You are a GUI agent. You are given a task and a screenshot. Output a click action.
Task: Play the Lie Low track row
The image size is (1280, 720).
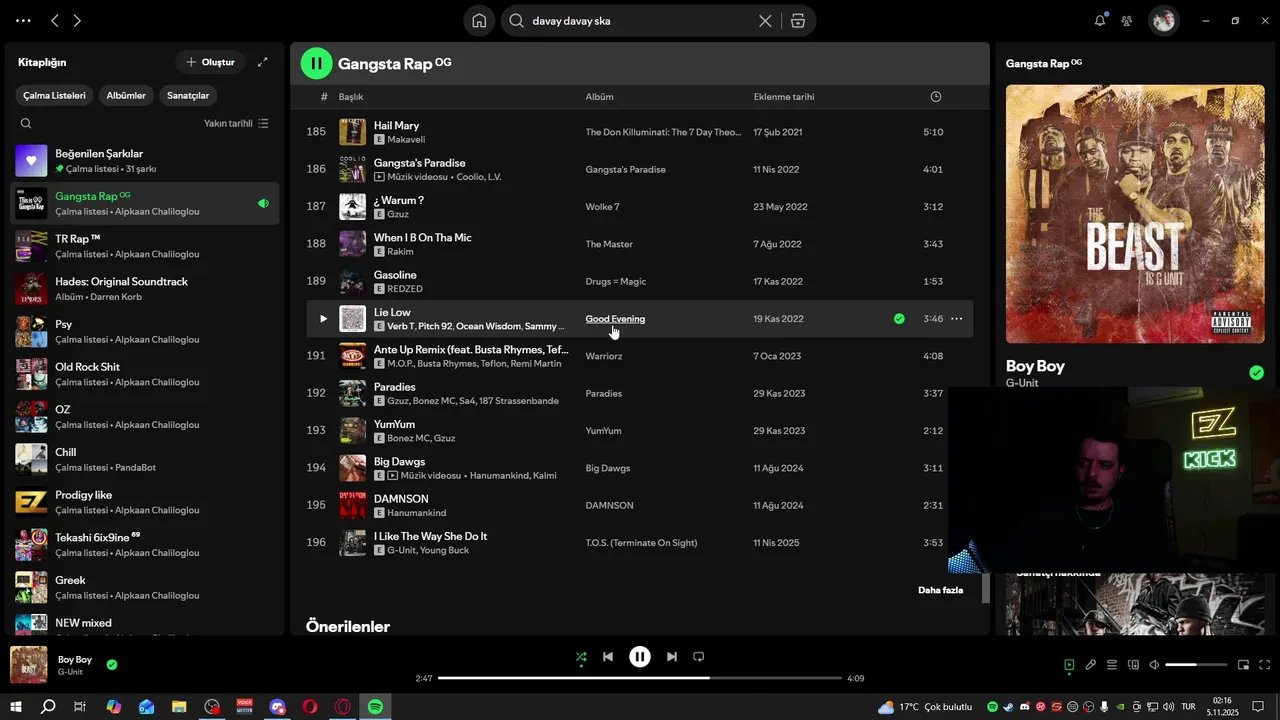[x=323, y=319]
